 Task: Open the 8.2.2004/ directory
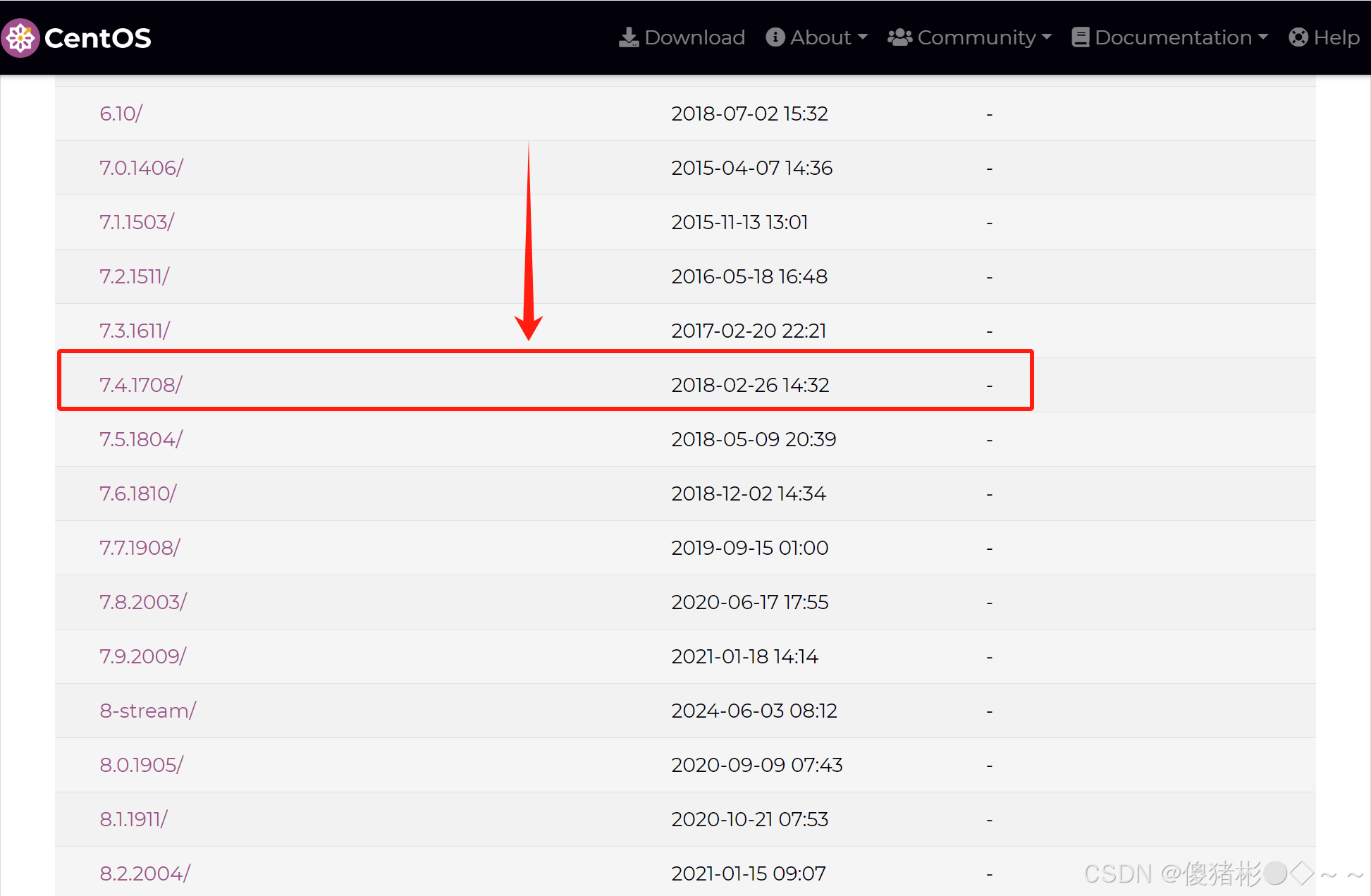pos(145,873)
